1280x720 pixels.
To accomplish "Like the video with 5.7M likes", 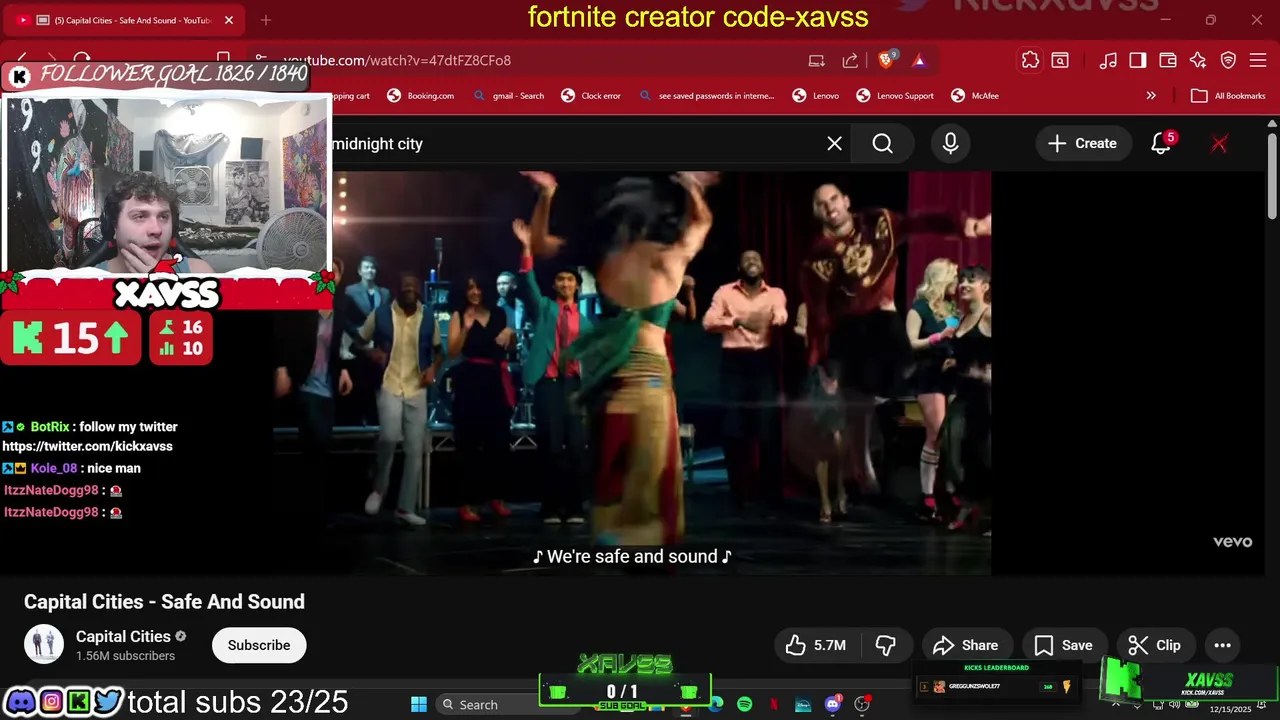I will [817, 645].
